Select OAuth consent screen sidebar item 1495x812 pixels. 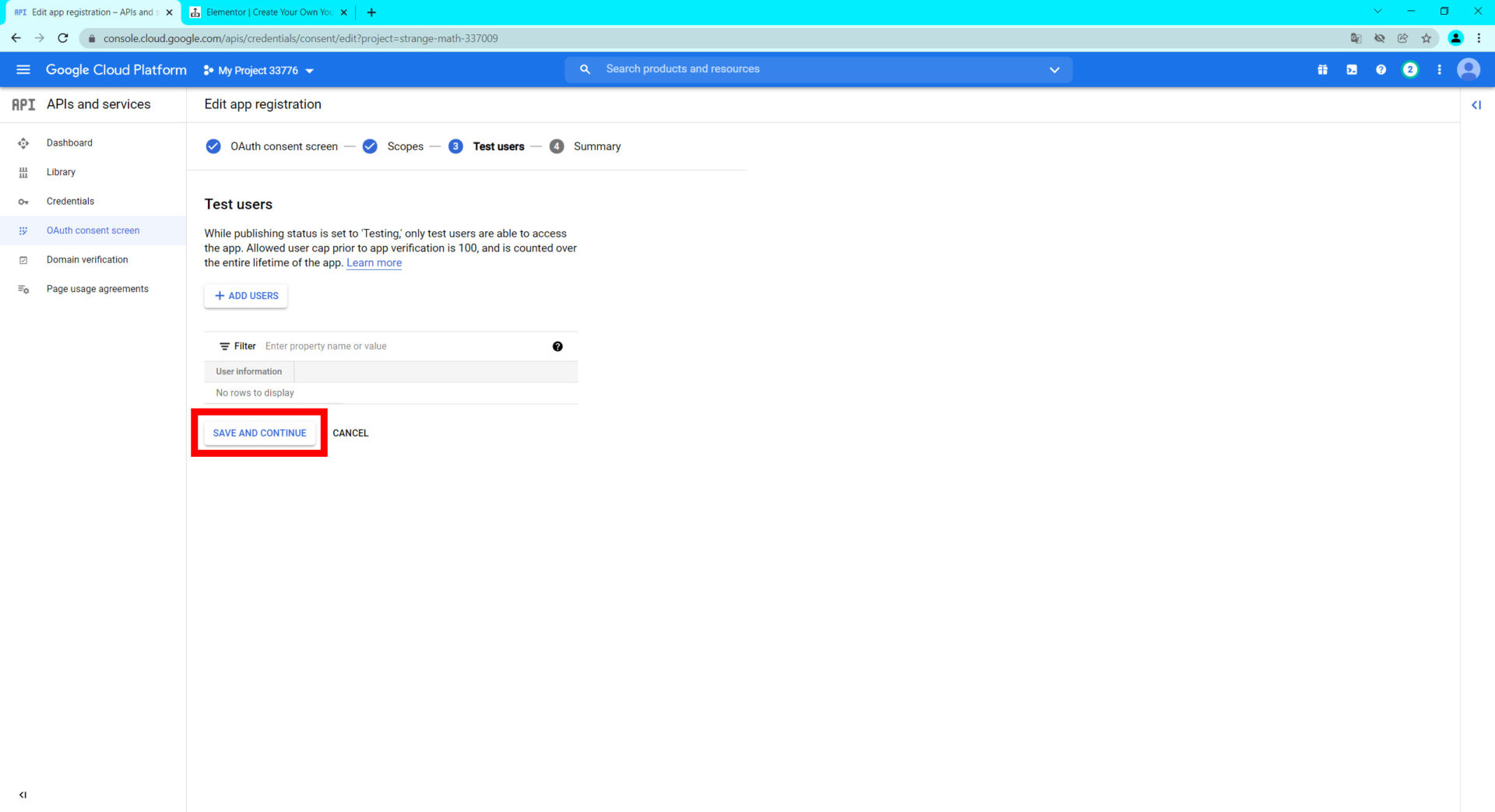coord(93,230)
